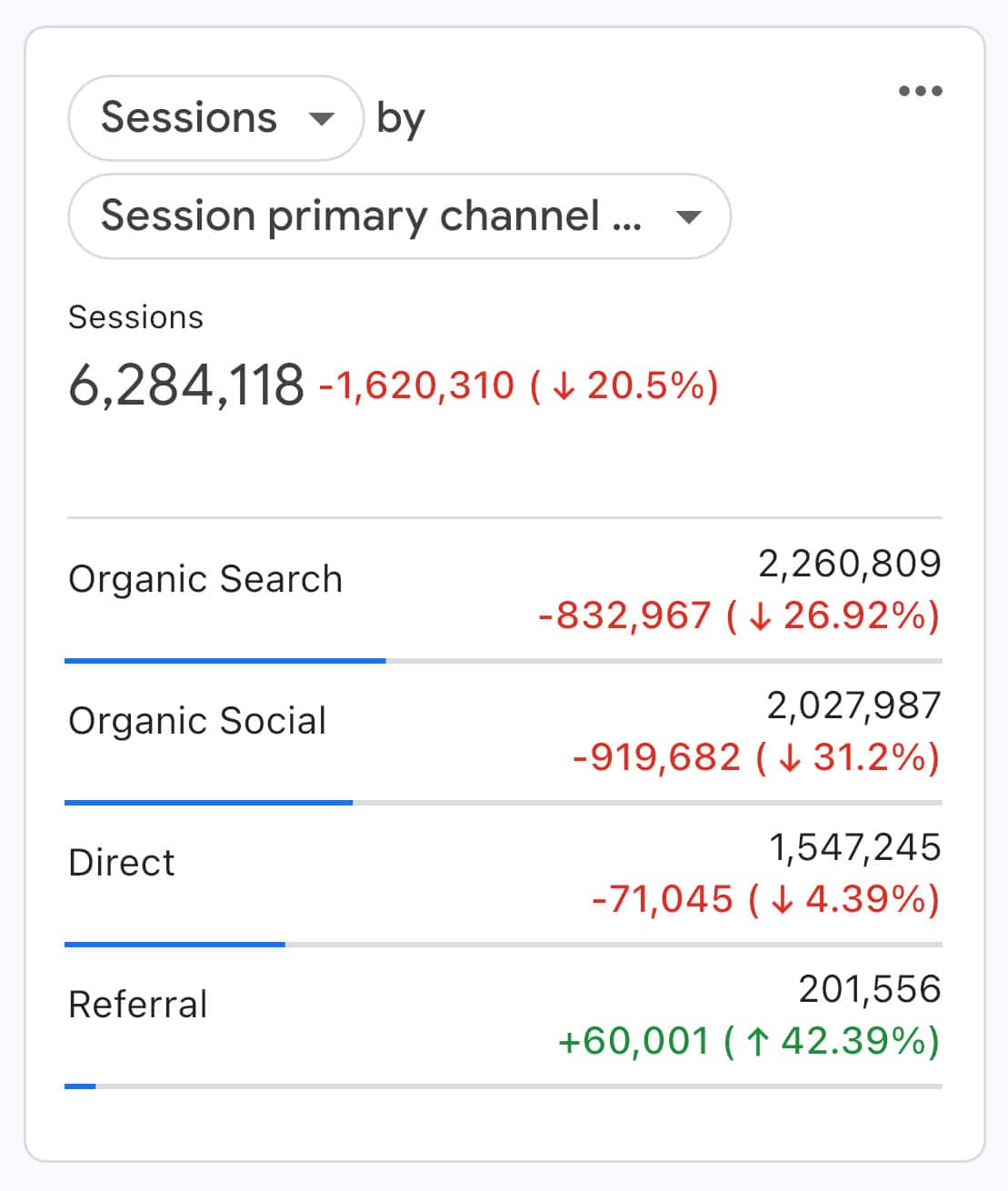Click Organic Social change -919,682 value
Image resolution: width=1008 pixels, height=1191 pixels.
tap(656, 757)
